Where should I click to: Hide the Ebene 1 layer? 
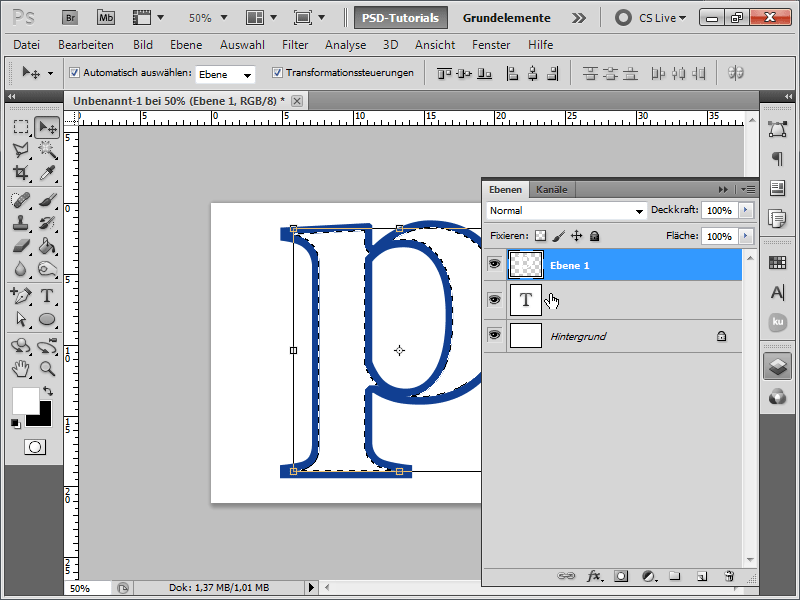pos(494,264)
